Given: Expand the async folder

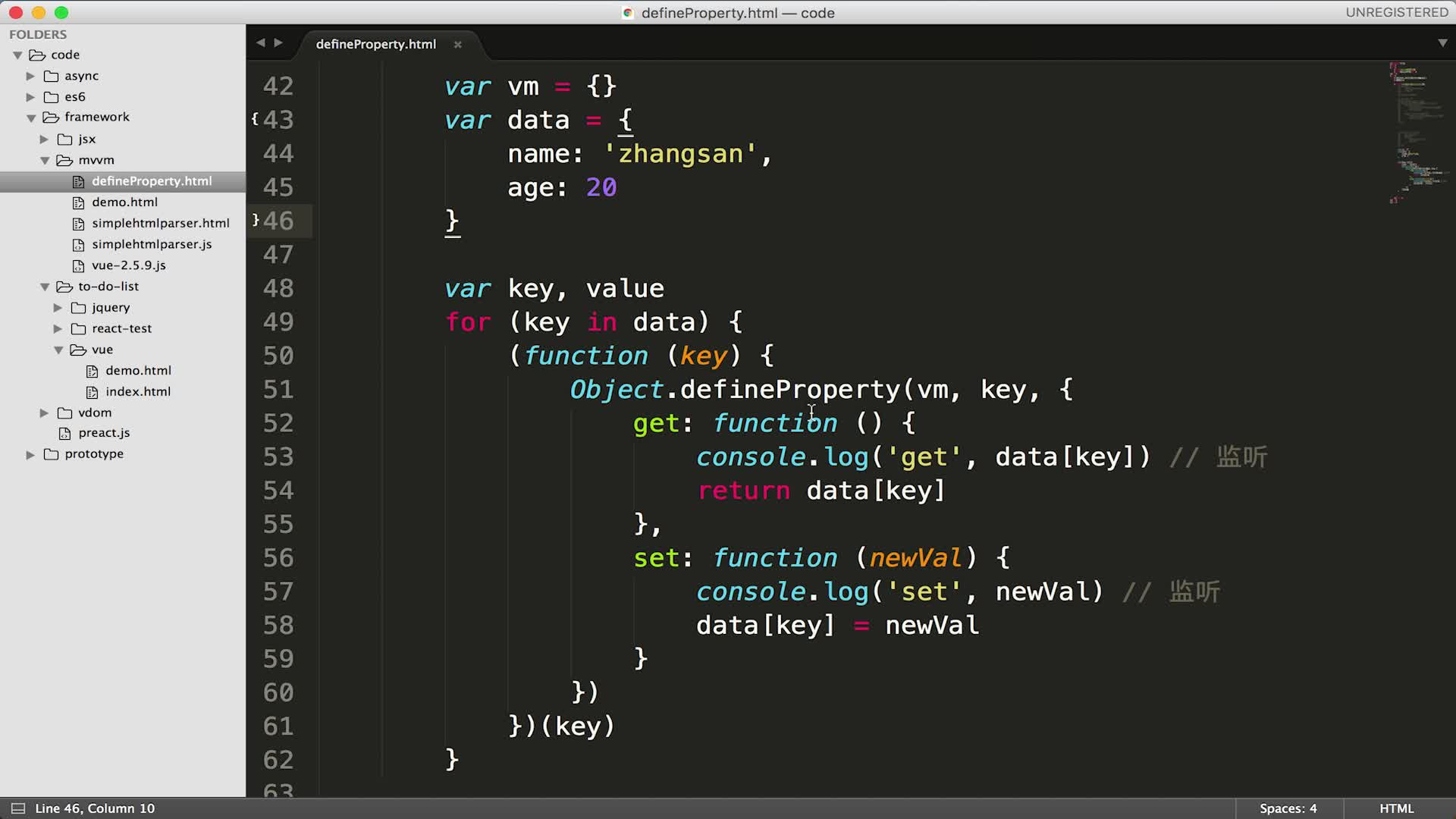Looking at the screenshot, I should pos(30,76).
